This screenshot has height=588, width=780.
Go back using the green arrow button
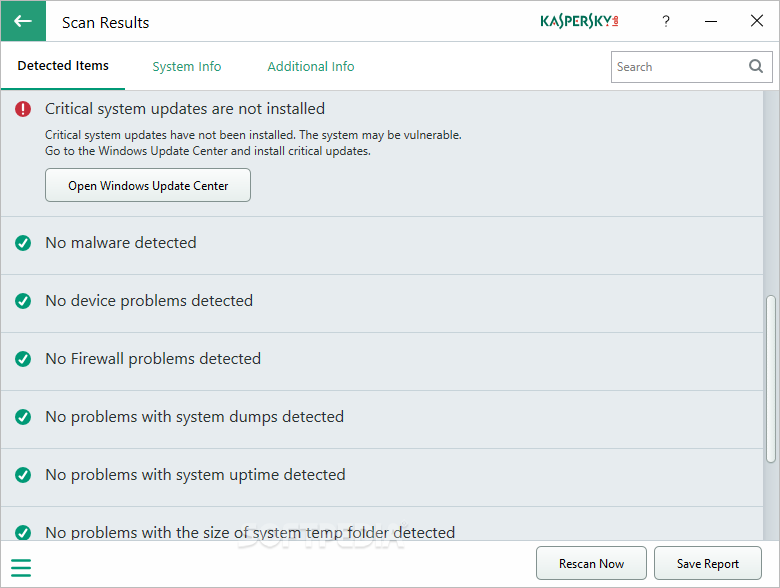tap(23, 21)
